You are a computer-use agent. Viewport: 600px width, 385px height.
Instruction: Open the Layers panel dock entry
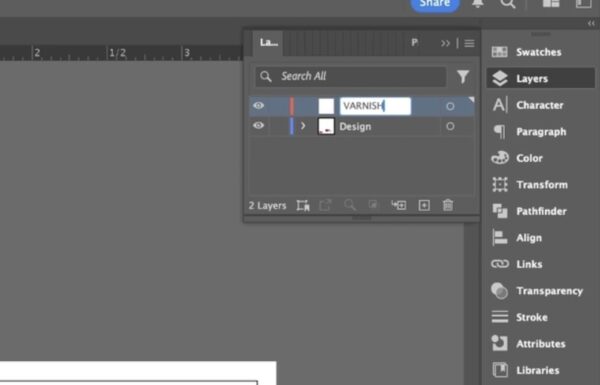(540, 78)
